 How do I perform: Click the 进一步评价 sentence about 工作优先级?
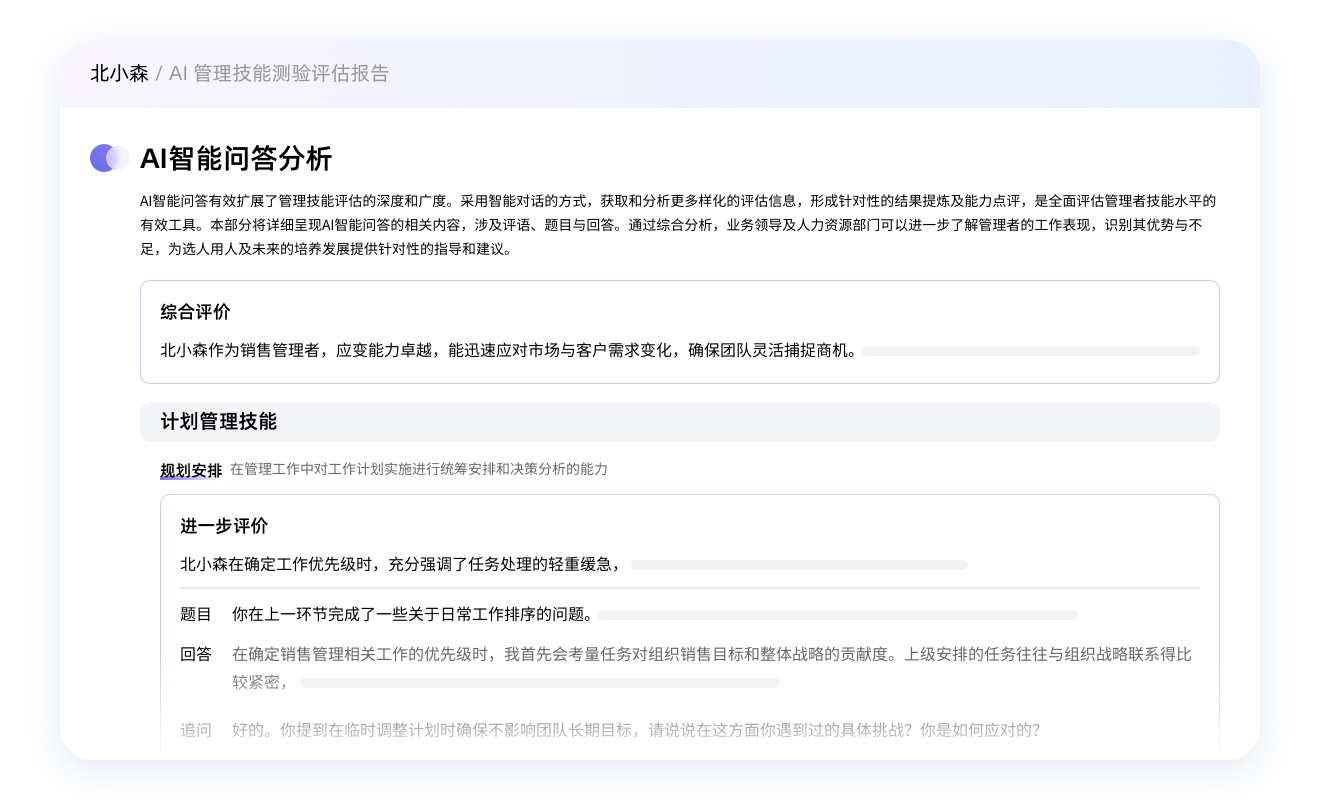pos(402,565)
